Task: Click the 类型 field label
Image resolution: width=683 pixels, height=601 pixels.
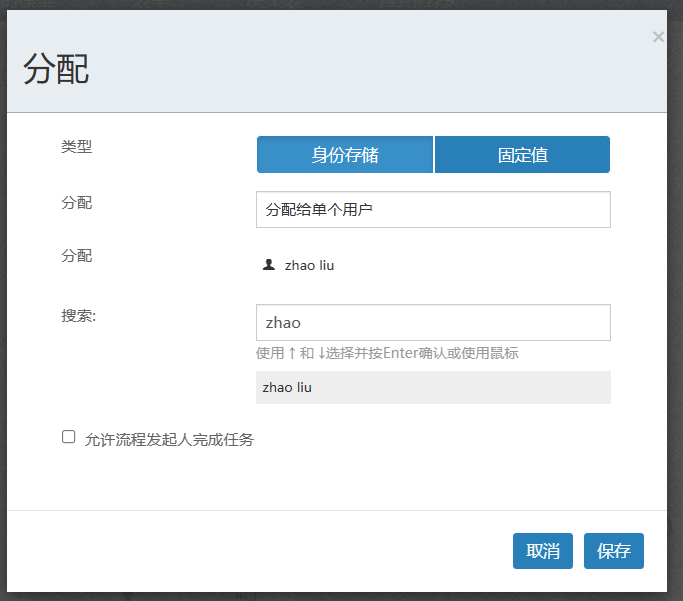Action: point(76,147)
